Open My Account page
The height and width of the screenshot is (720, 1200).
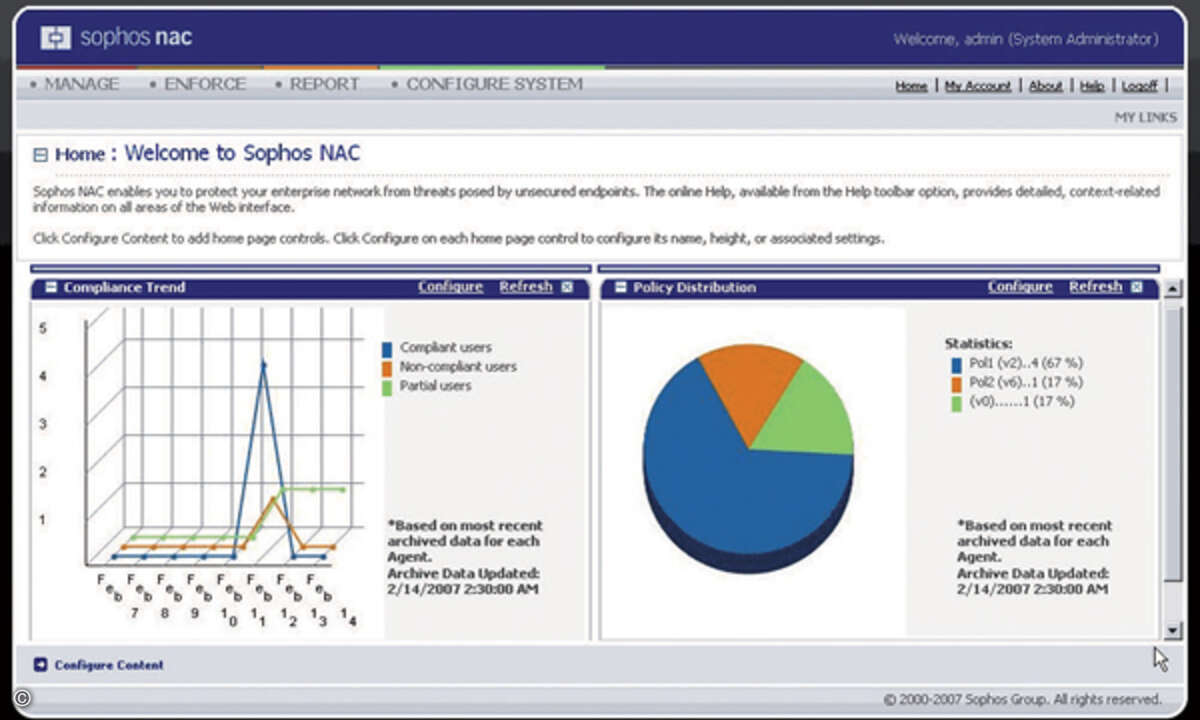[x=978, y=86]
